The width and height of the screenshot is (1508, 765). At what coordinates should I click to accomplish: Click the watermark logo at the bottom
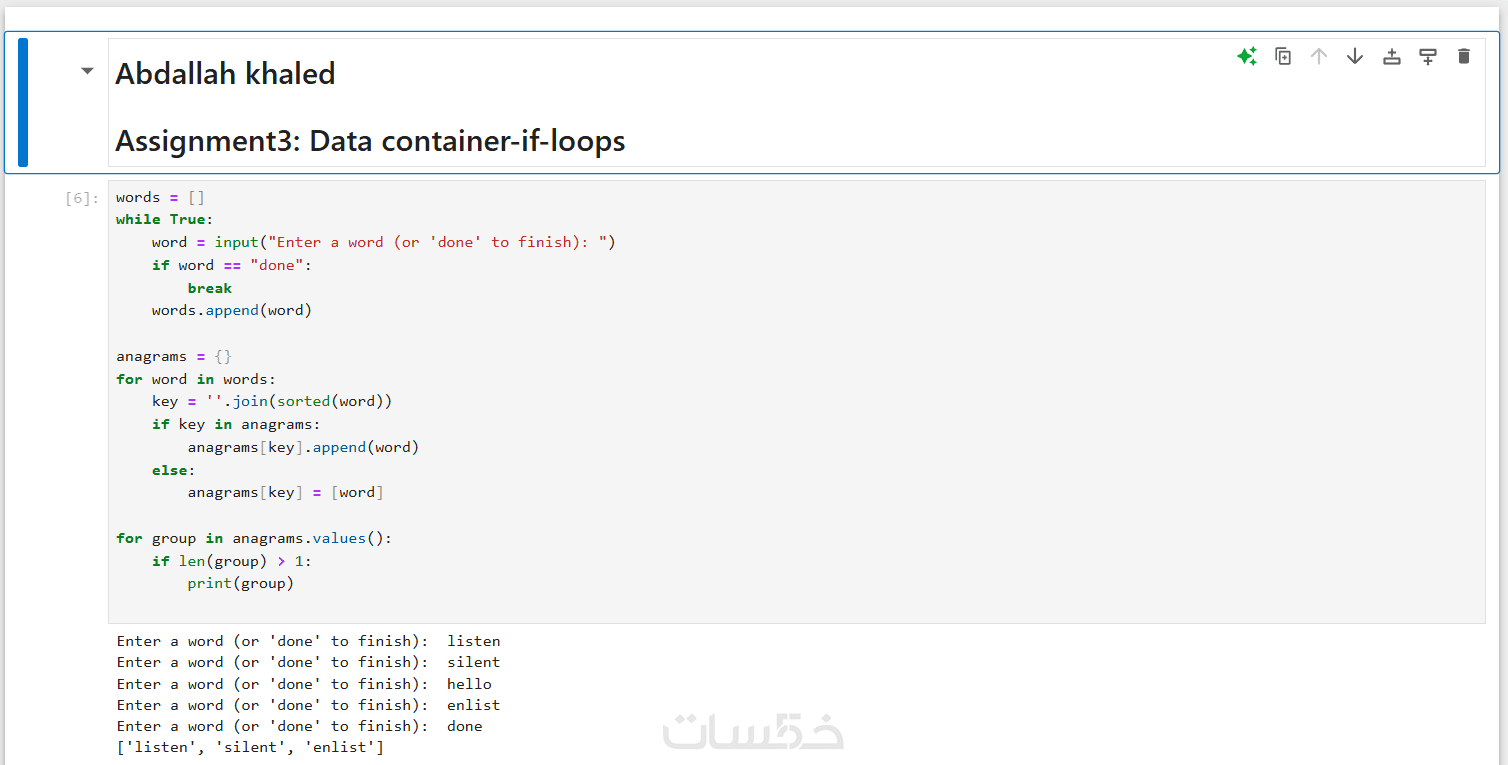coord(752,732)
